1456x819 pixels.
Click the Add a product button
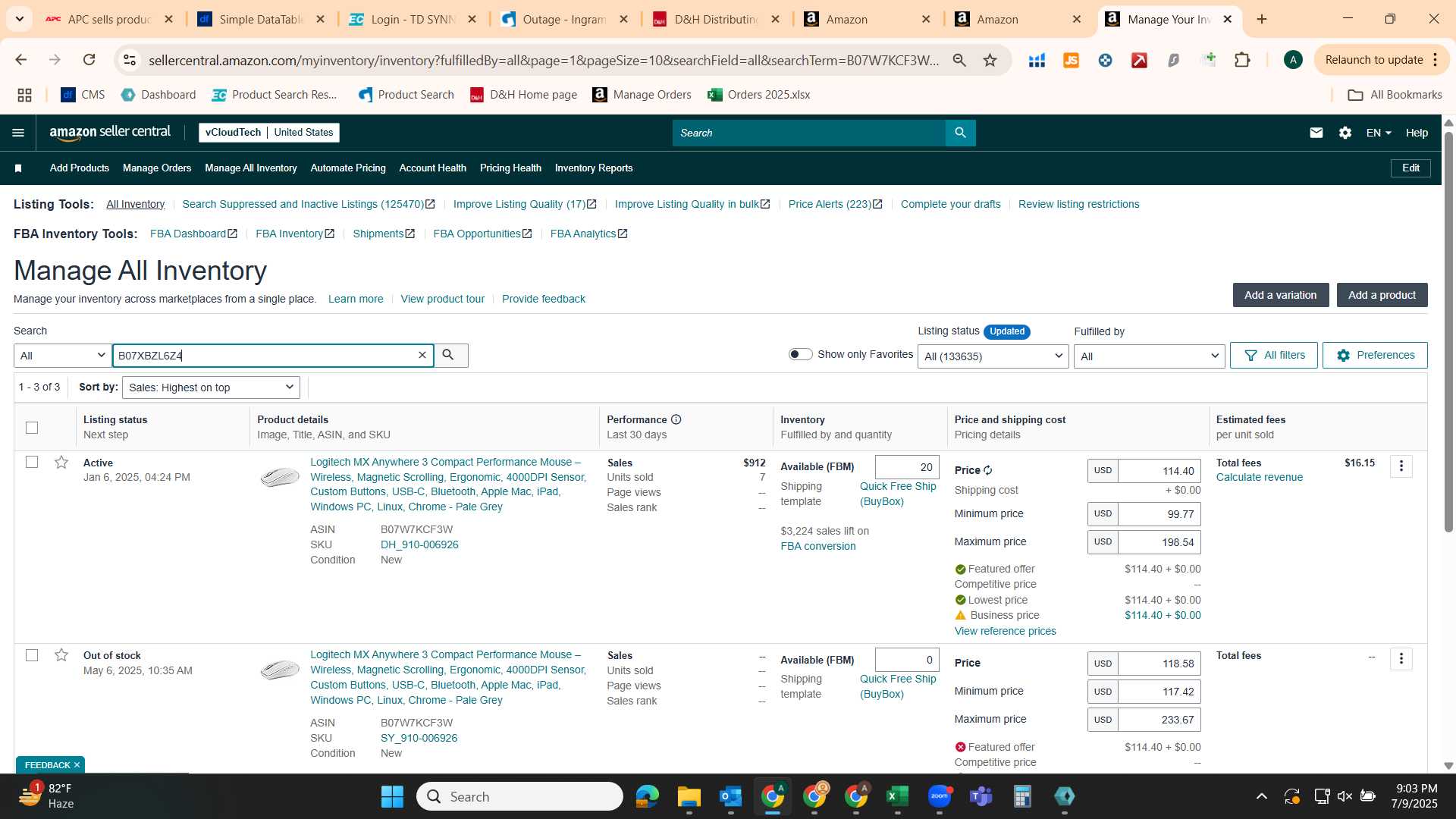(x=1382, y=295)
